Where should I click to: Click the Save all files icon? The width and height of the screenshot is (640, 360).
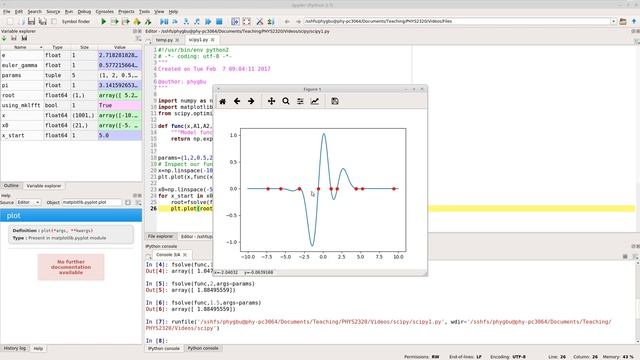(x=42, y=21)
